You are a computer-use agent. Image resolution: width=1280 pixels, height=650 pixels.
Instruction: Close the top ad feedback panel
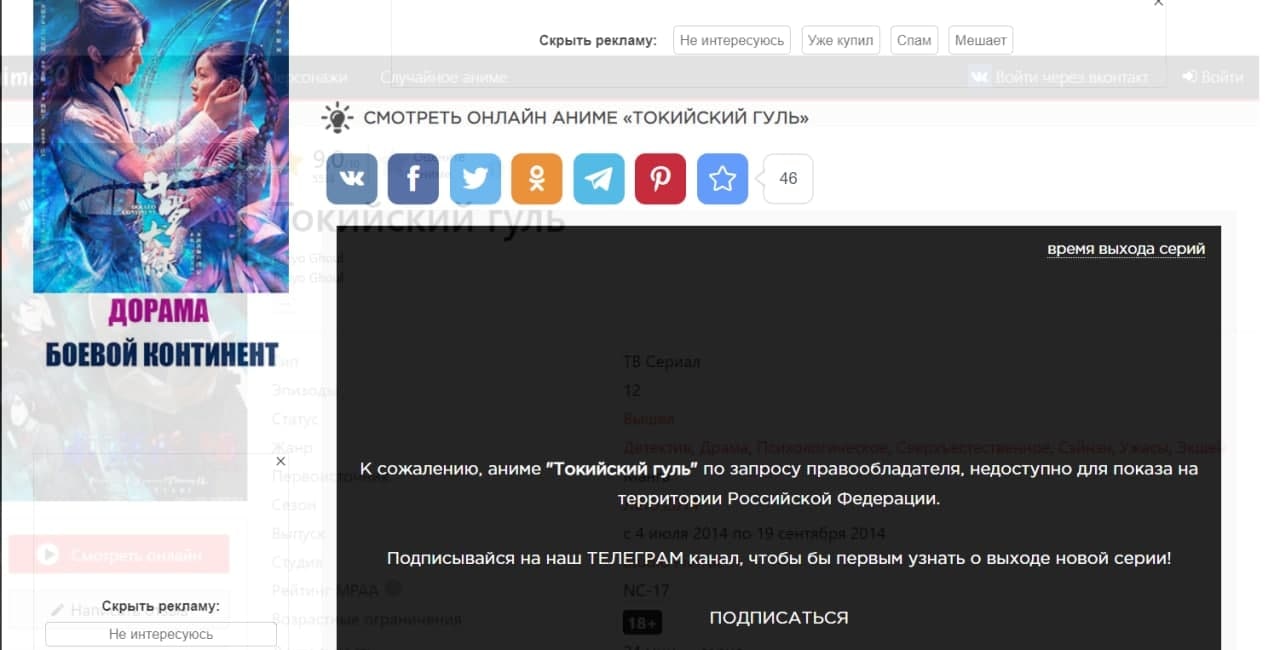(x=1158, y=3)
